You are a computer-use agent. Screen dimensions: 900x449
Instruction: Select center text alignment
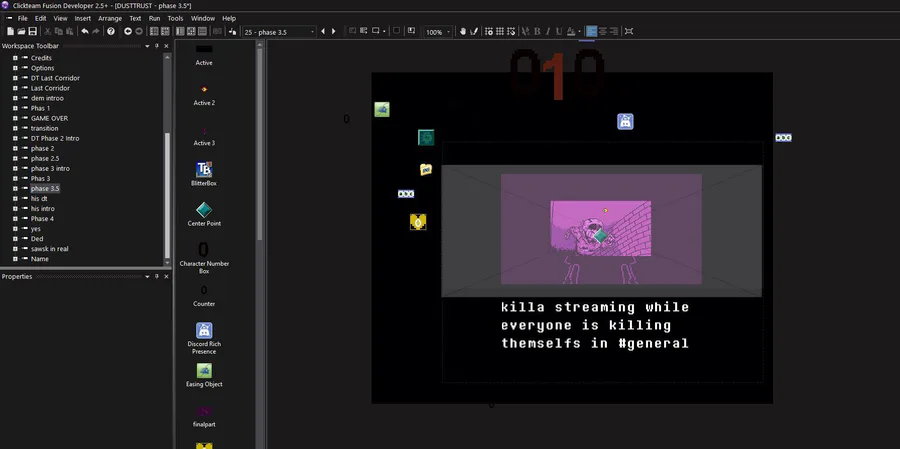coord(603,32)
